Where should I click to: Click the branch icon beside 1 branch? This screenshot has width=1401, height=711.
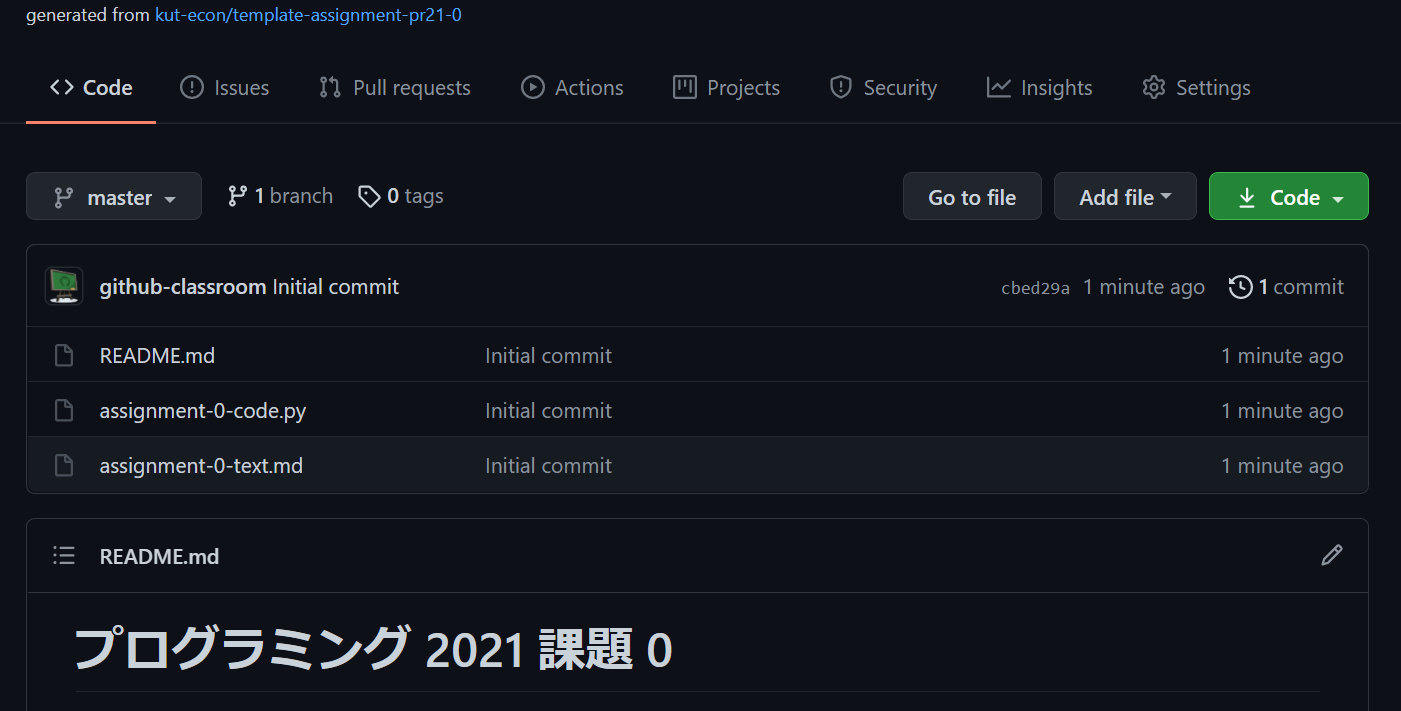point(239,195)
